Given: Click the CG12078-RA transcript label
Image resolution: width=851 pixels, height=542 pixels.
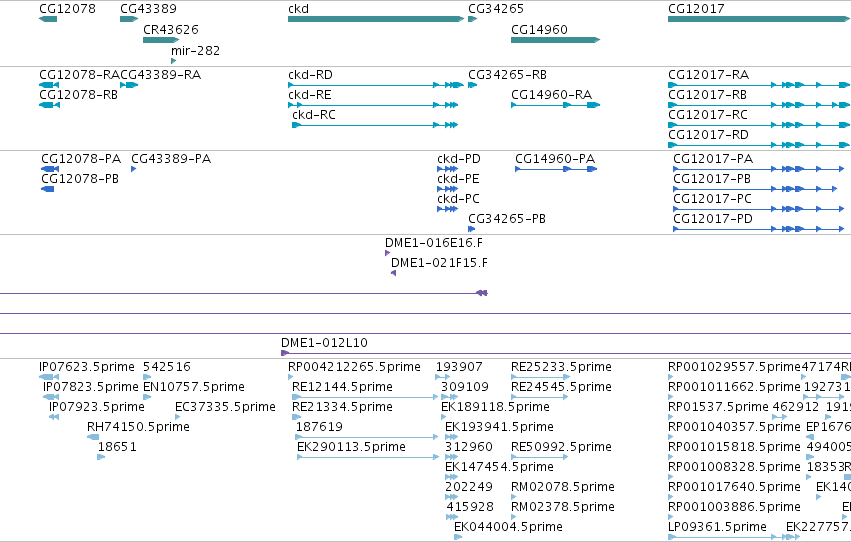Looking at the screenshot, I should pyautogui.click(x=79, y=74).
